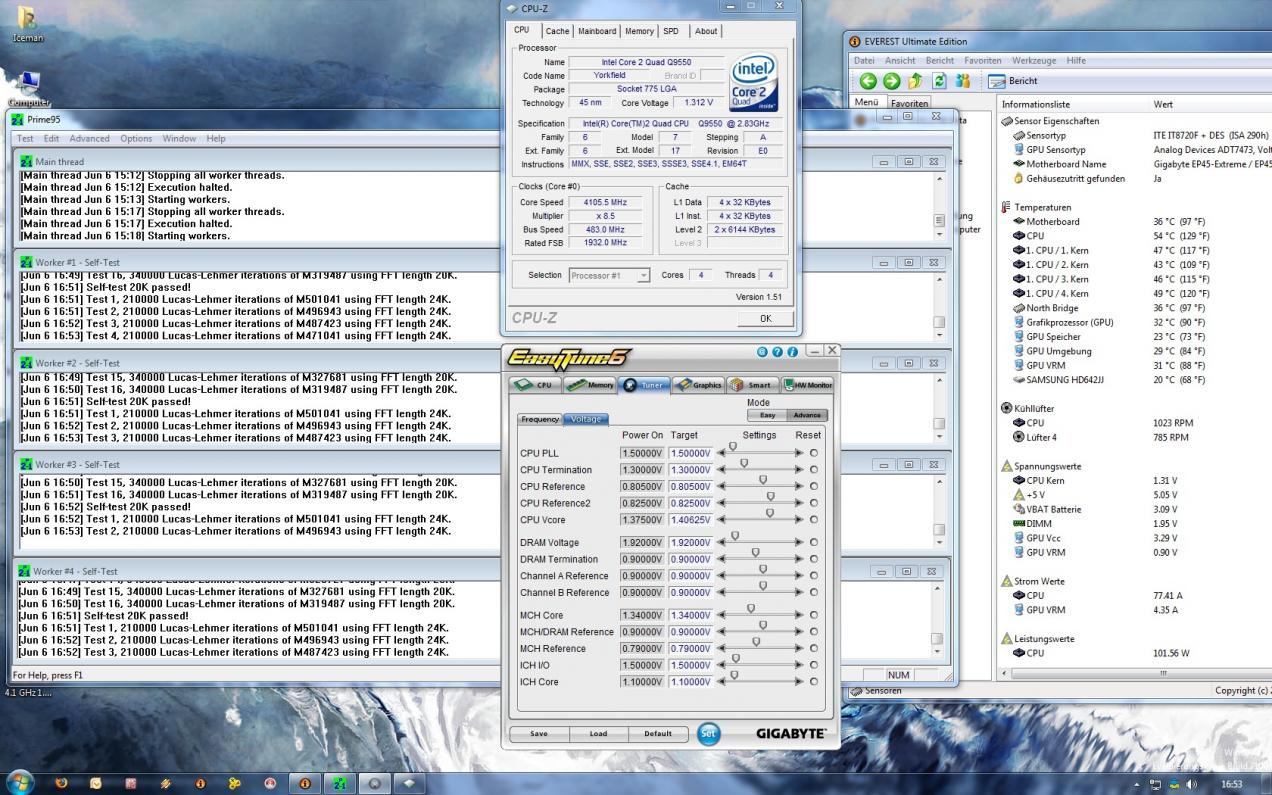Reset CPU PLL voltage radio
This screenshot has height=795, width=1272.
click(x=813, y=453)
